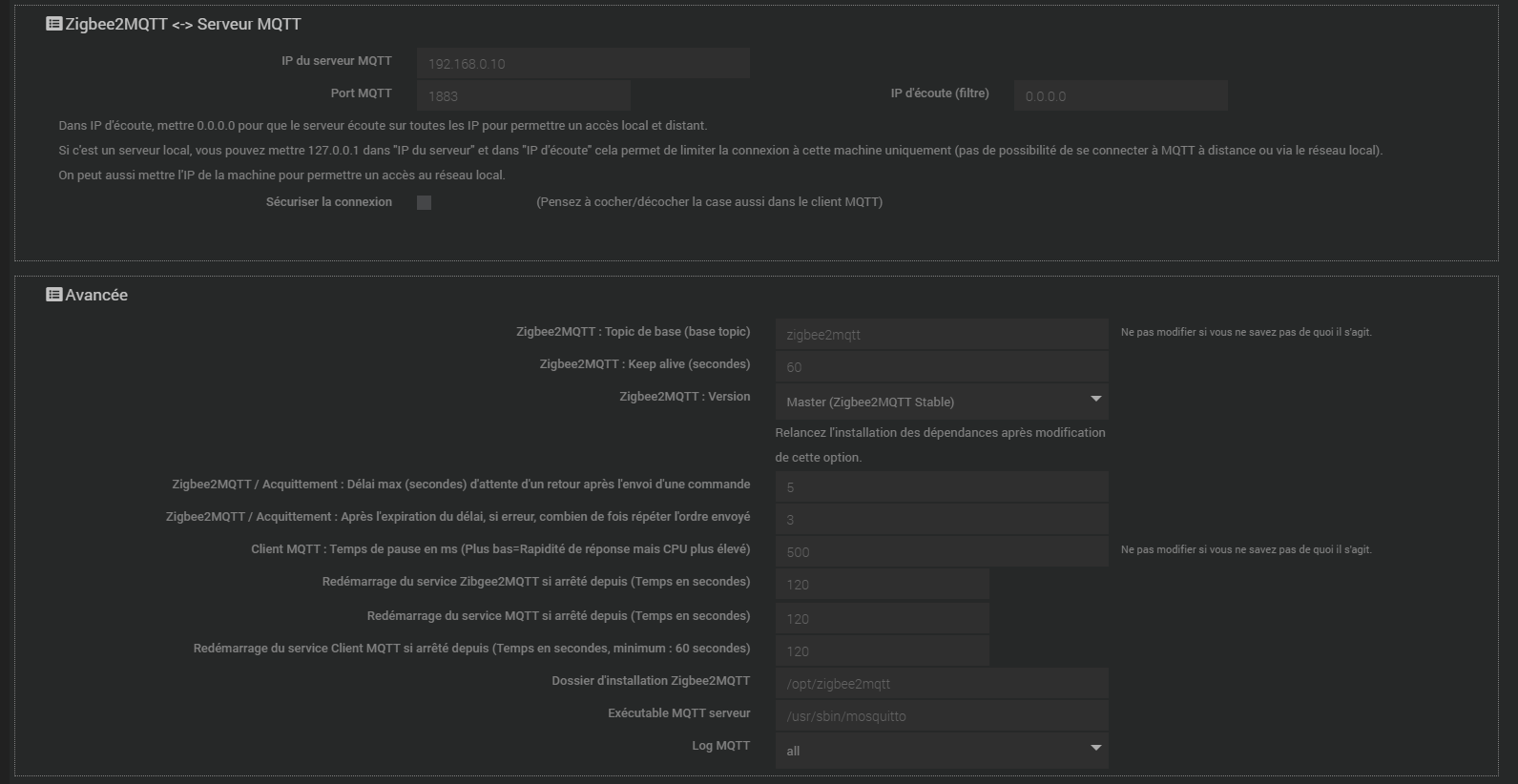The image size is (1518, 784).
Task: Select the Port MQTT input field
Action: pos(523,96)
